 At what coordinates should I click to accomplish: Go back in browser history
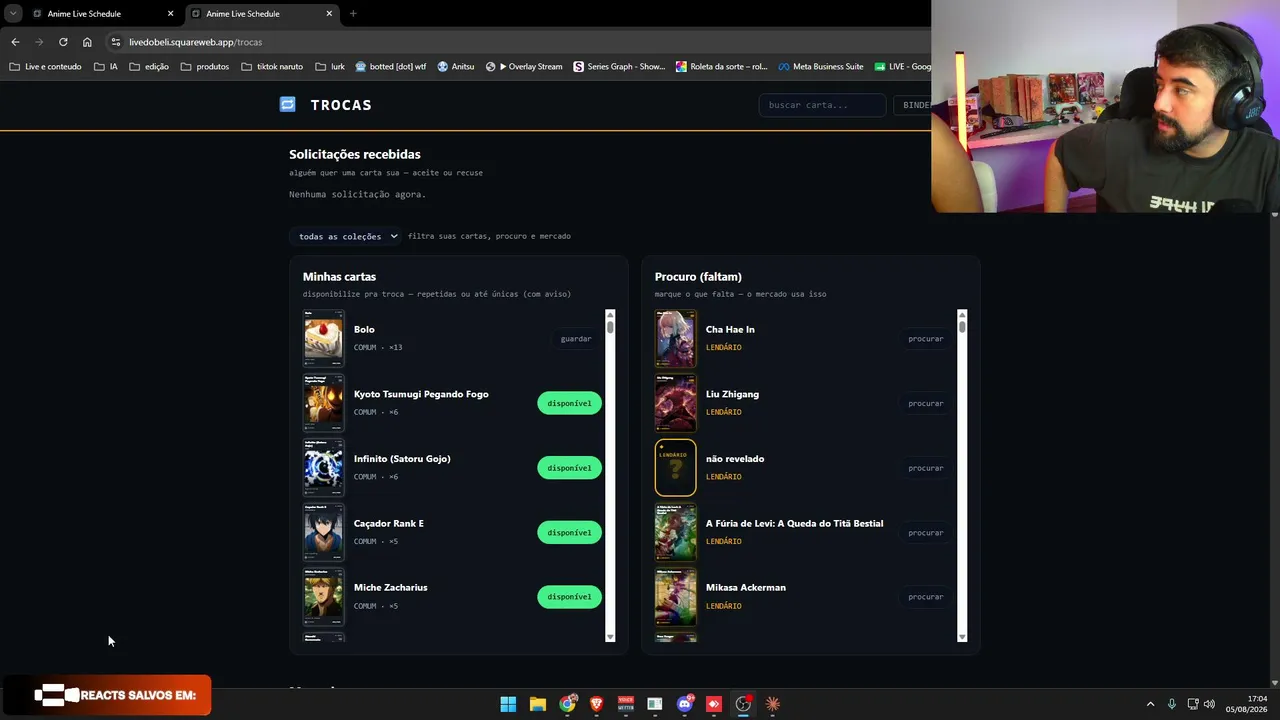click(15, 42)
